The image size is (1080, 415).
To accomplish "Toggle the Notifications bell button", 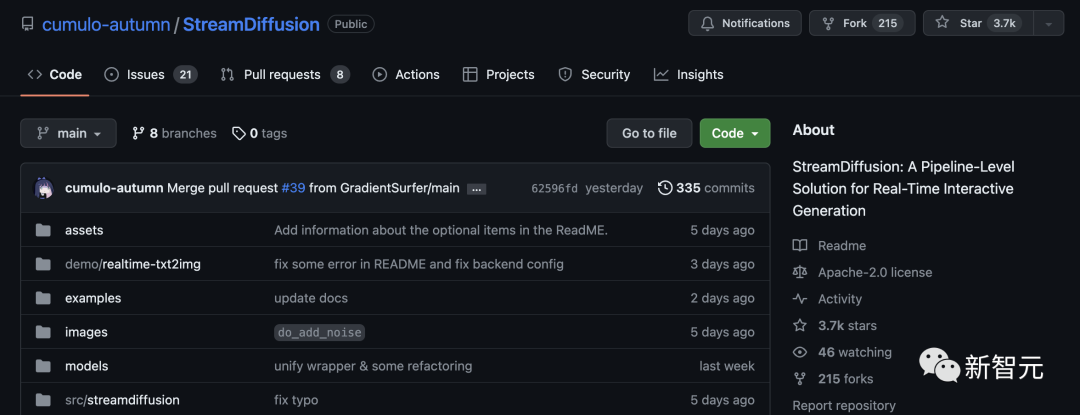I will (745, 23).
